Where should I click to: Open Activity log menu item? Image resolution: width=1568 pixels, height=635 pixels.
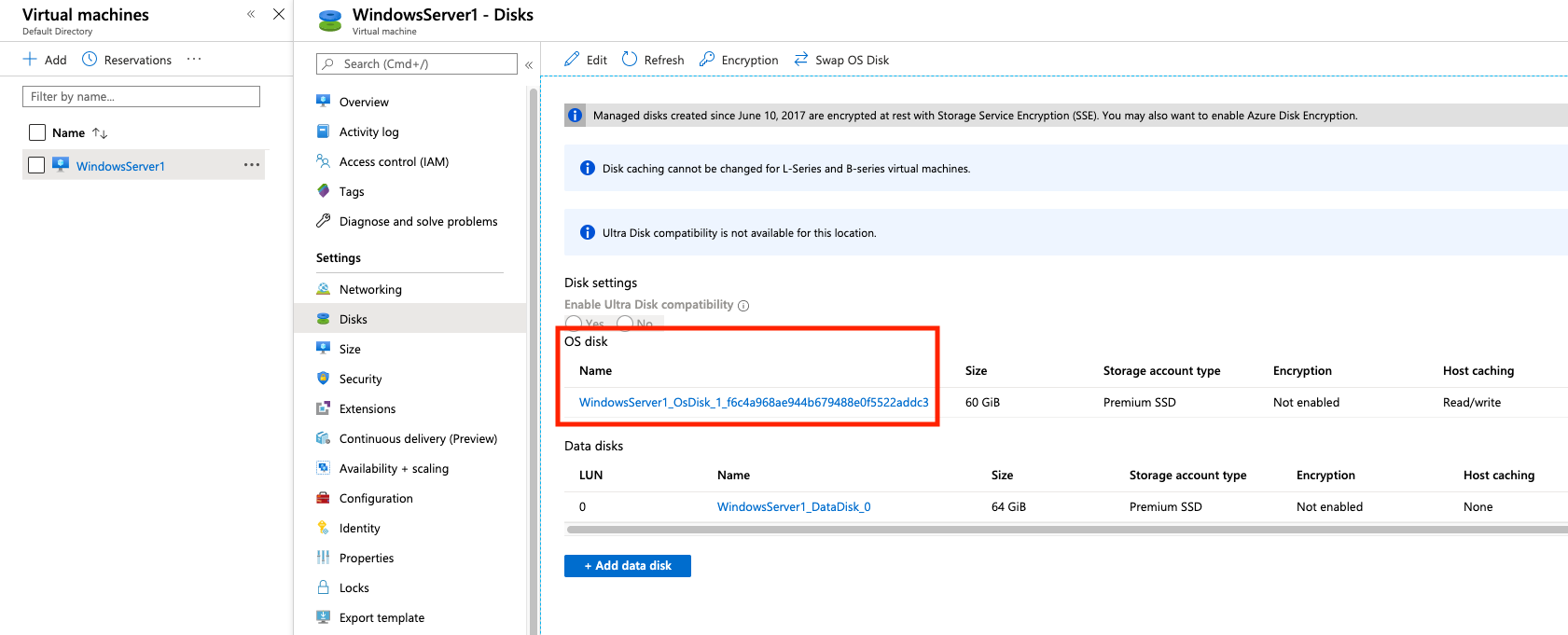(368, 131)
